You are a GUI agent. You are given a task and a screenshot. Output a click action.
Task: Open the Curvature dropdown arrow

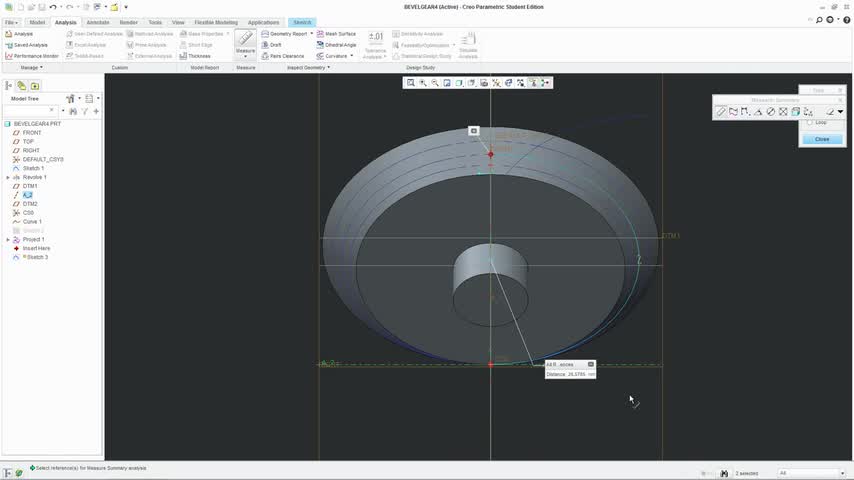coord(352,56)
